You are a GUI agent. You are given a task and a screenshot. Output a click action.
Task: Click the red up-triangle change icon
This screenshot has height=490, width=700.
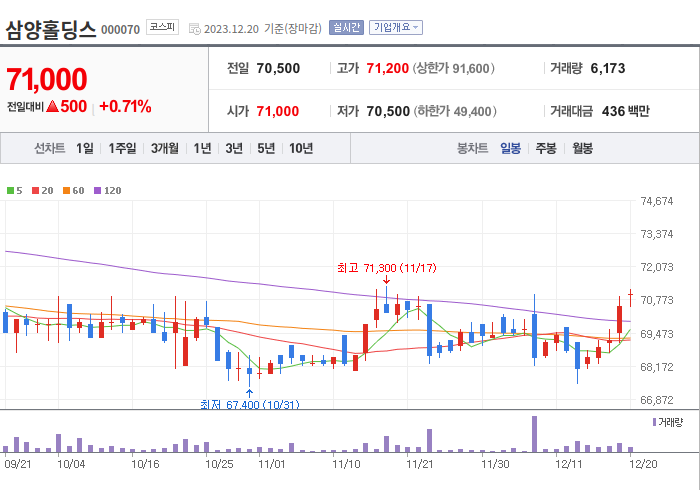(53, 106)
